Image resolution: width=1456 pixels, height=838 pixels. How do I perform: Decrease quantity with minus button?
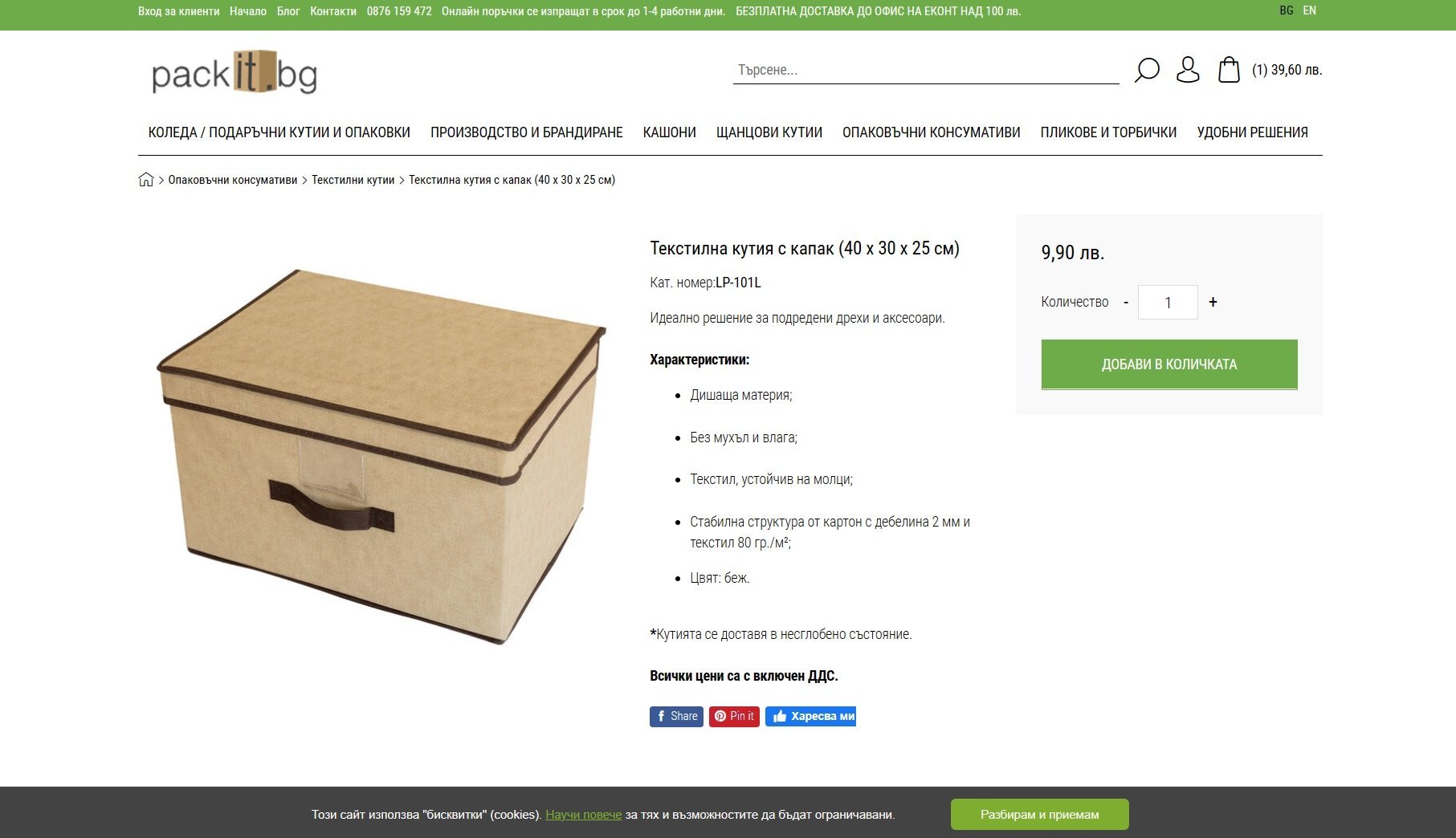[x=1126, y=302]
